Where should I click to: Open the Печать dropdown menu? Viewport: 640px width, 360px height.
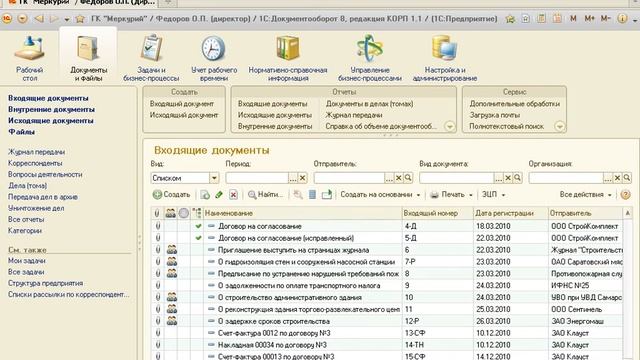[451, 195]
